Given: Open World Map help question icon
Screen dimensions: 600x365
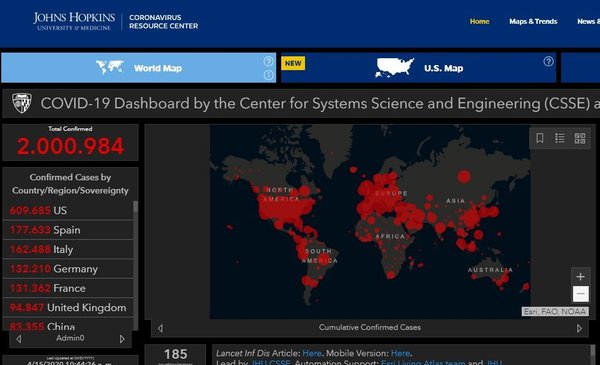Looking at the screenshot, I should (269, 61).
